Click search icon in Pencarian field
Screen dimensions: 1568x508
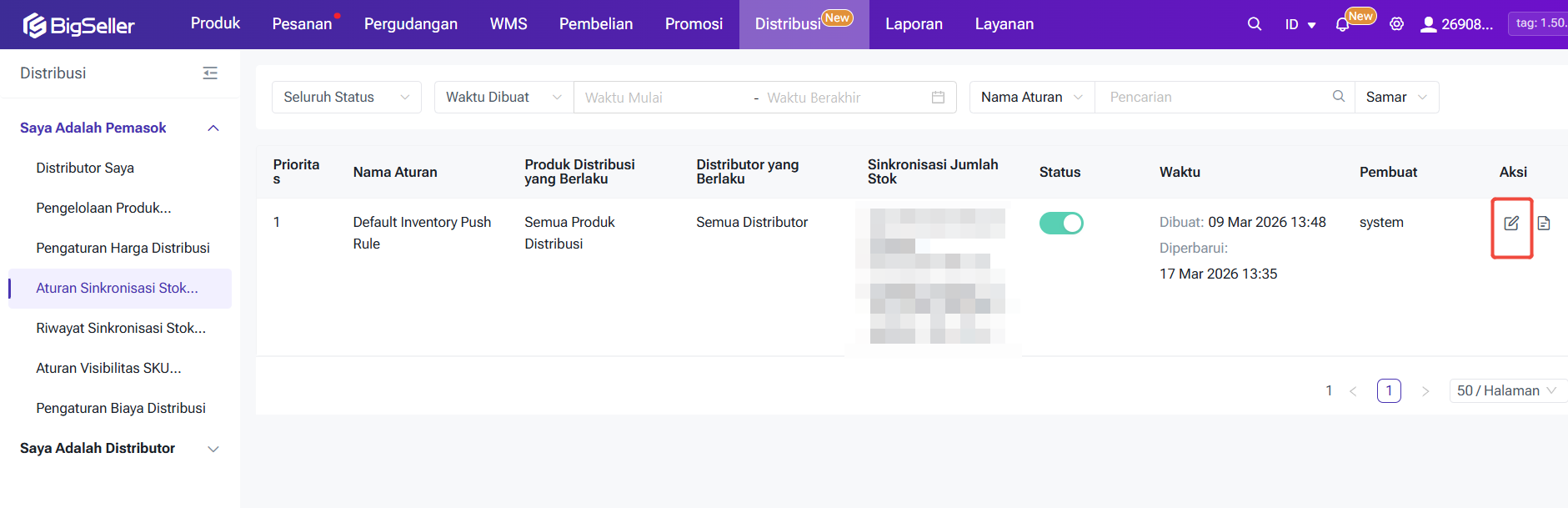(x=1338, y=97)
